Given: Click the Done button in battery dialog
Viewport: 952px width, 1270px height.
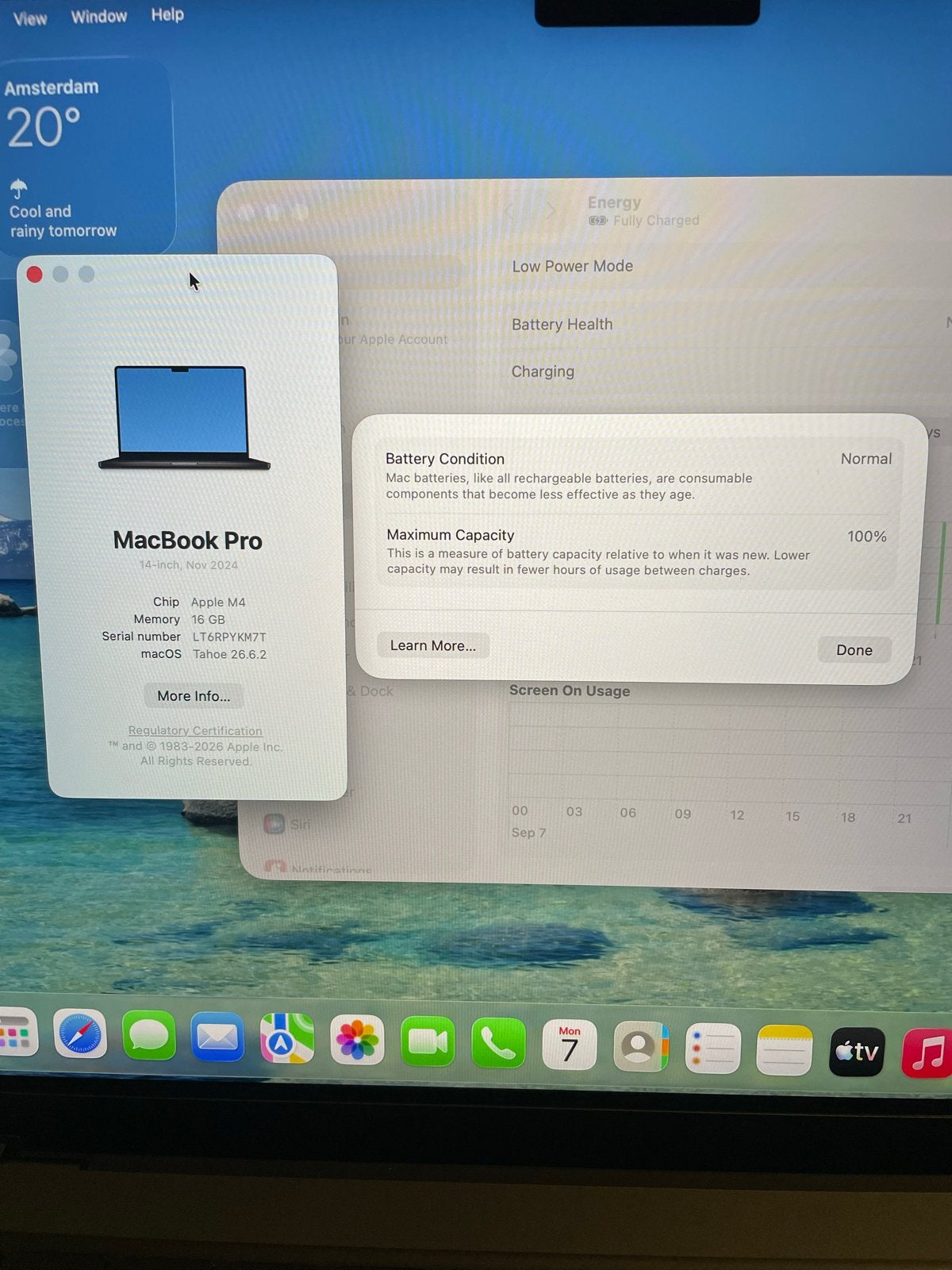Looking at the screenshot, I should pos(854,650).
